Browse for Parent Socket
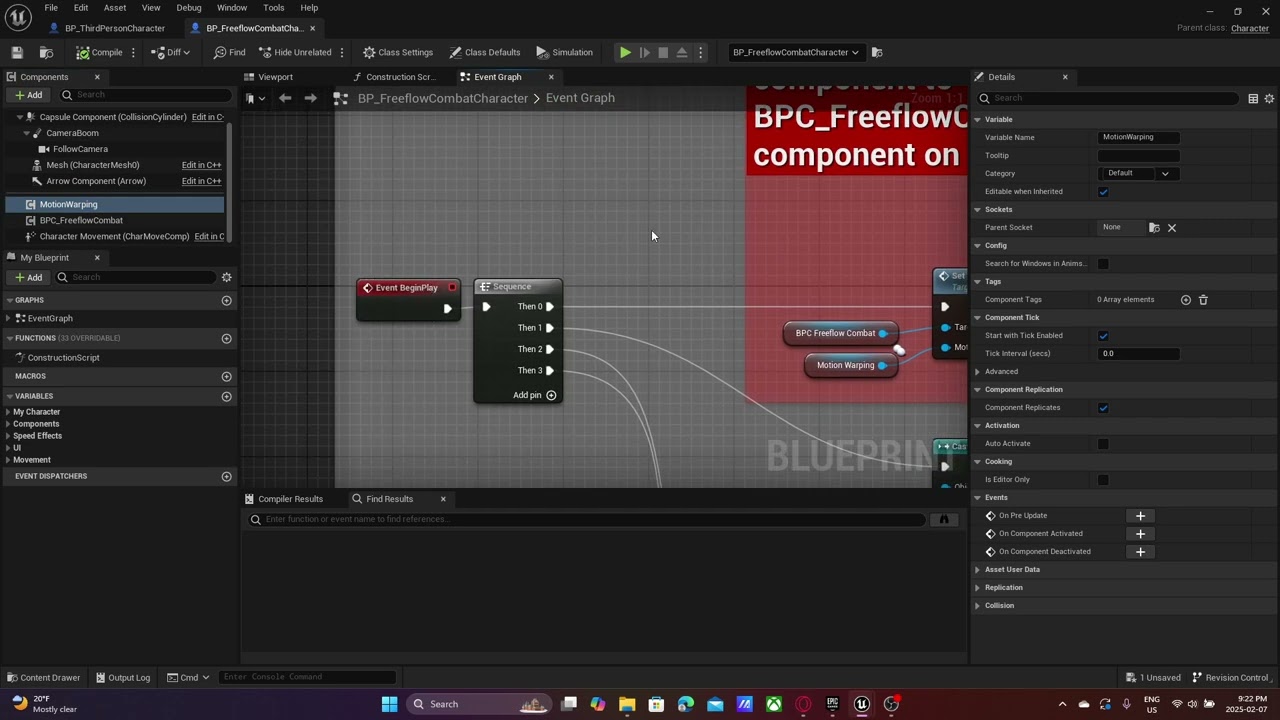 pyautogui.click(x=1154, y=227)
